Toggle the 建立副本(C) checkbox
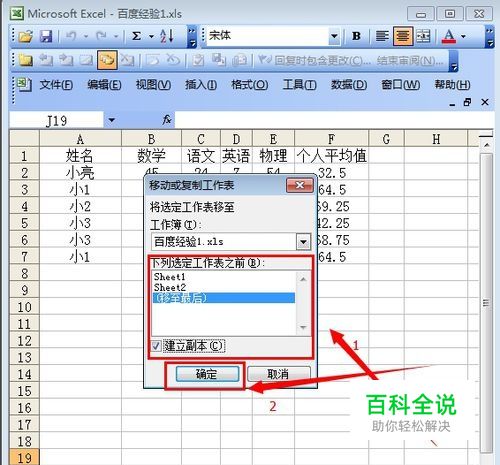Image resolution: width=500 pixels, height=465 pixels. 156,346
